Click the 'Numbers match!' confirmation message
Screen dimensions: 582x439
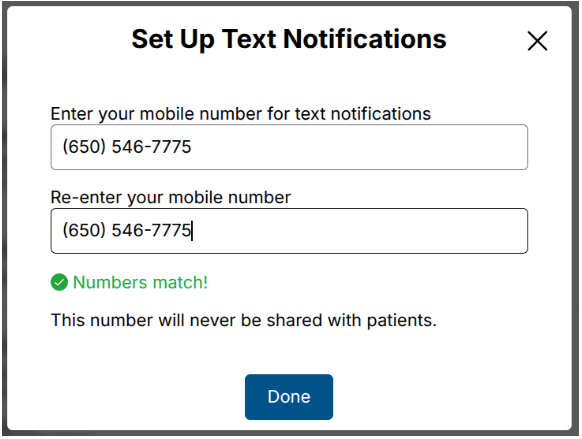tap(140, 282)
